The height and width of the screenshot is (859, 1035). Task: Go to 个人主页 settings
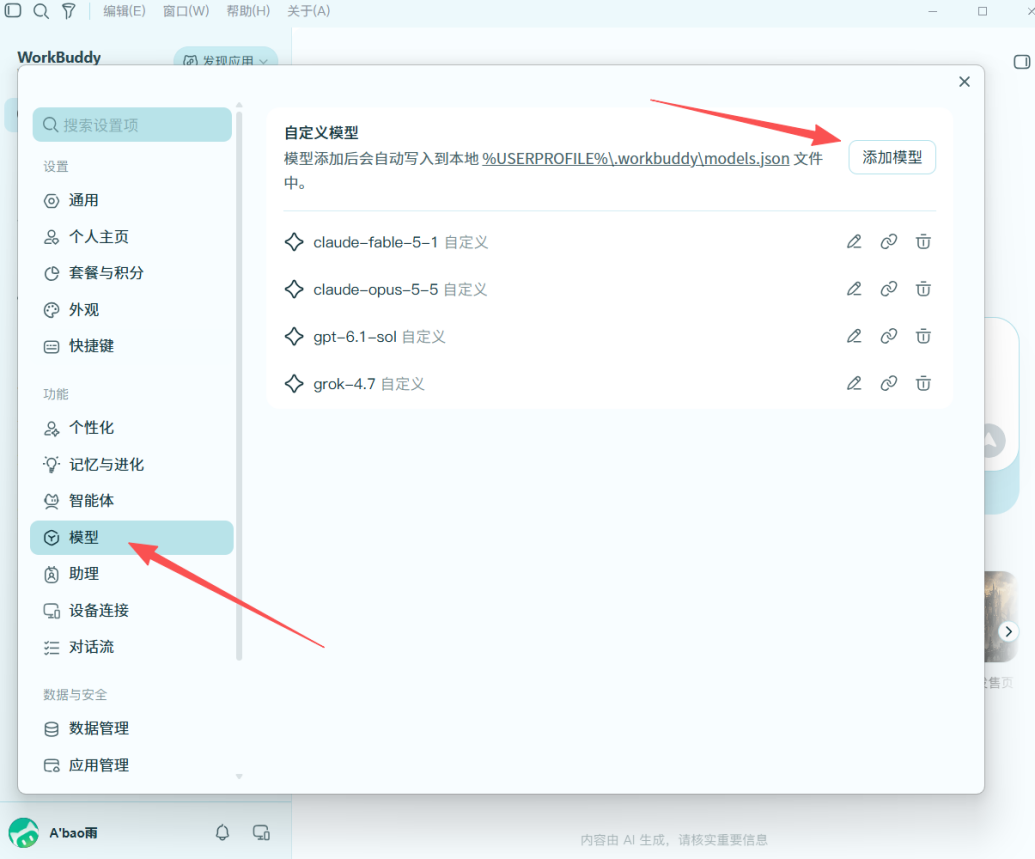coord(132,236)
